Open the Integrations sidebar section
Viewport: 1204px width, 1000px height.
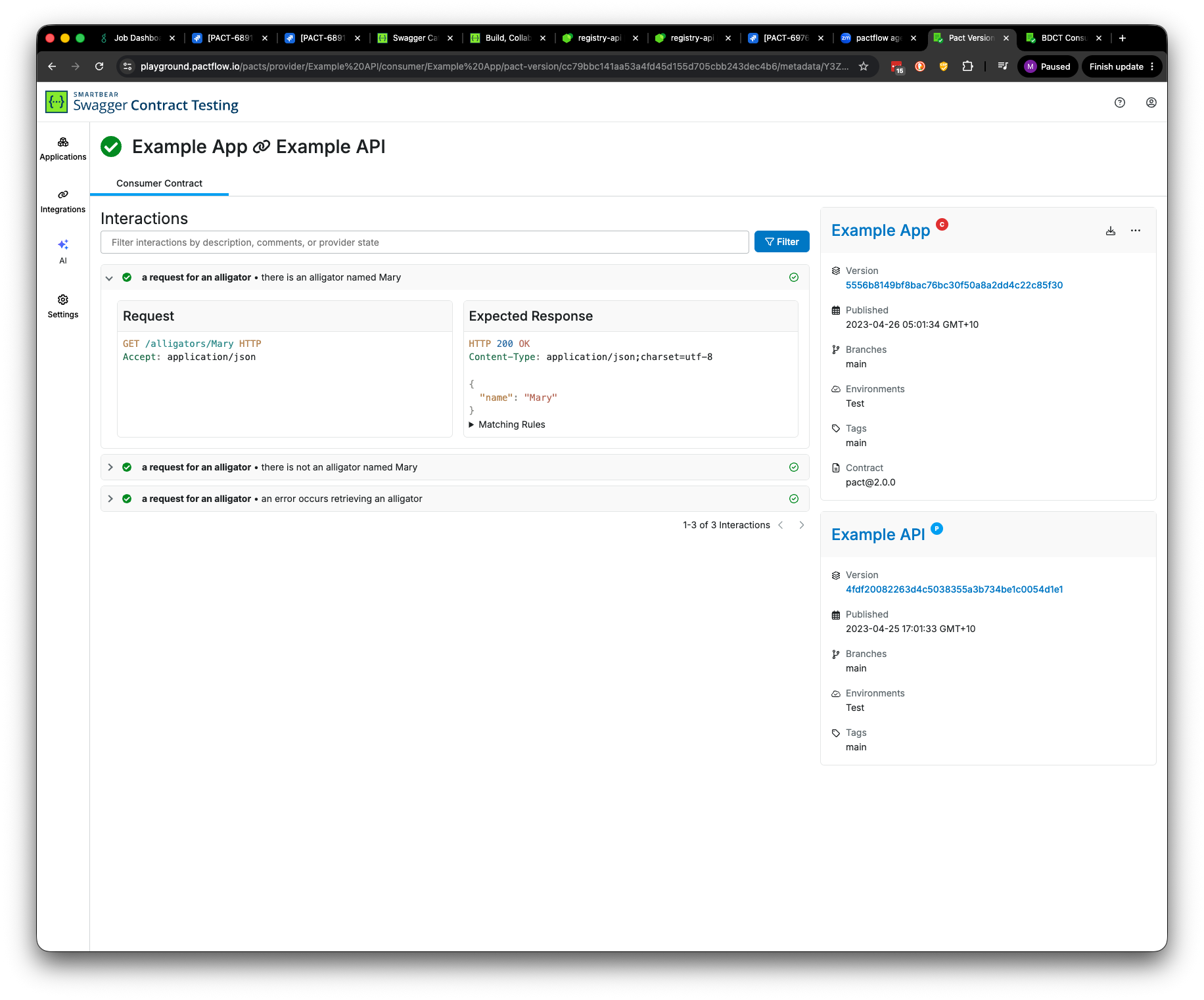click(x=63, y=202)
